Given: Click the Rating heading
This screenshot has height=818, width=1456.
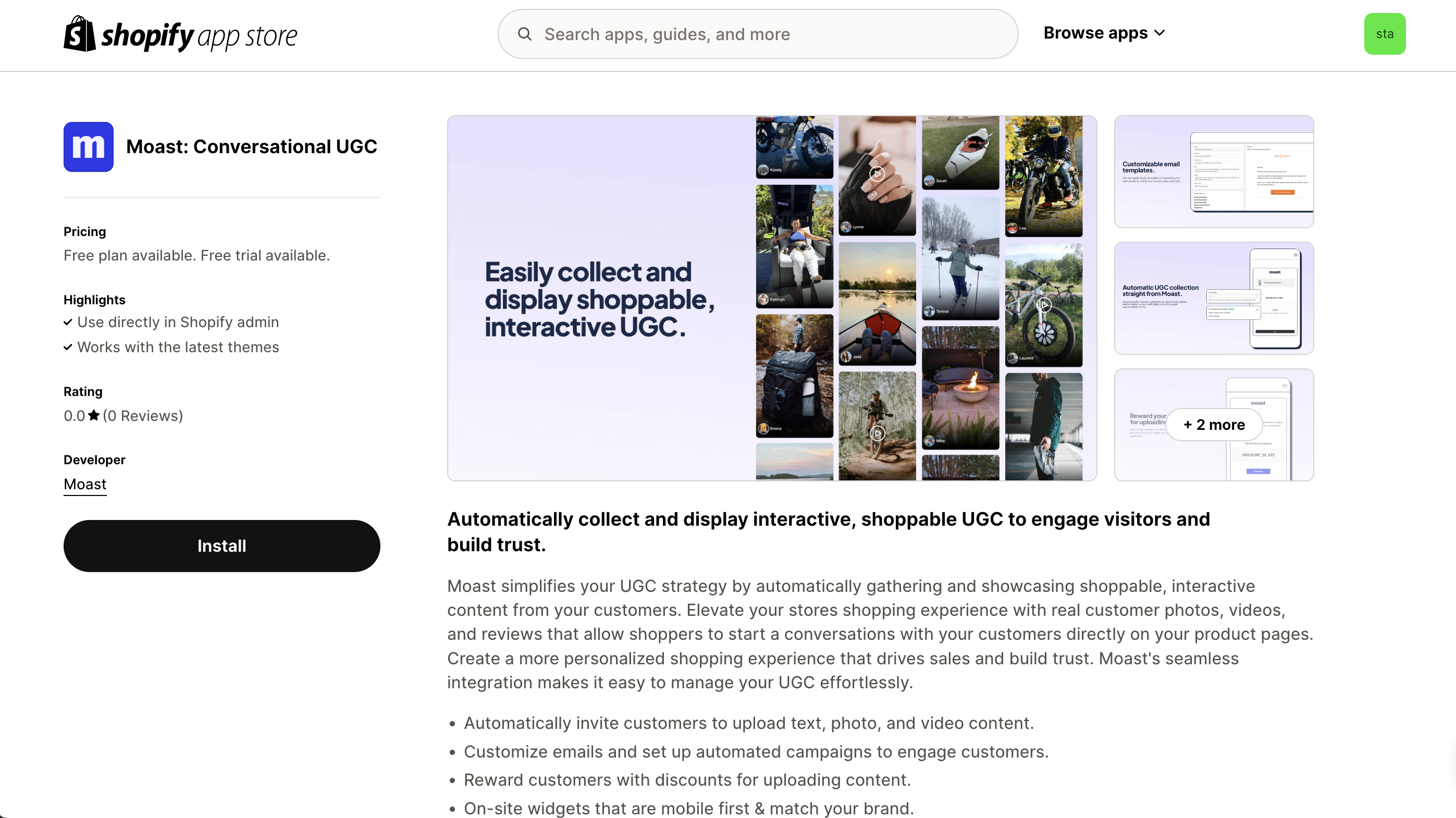Looking at the screenshot, I should (83, 391).
